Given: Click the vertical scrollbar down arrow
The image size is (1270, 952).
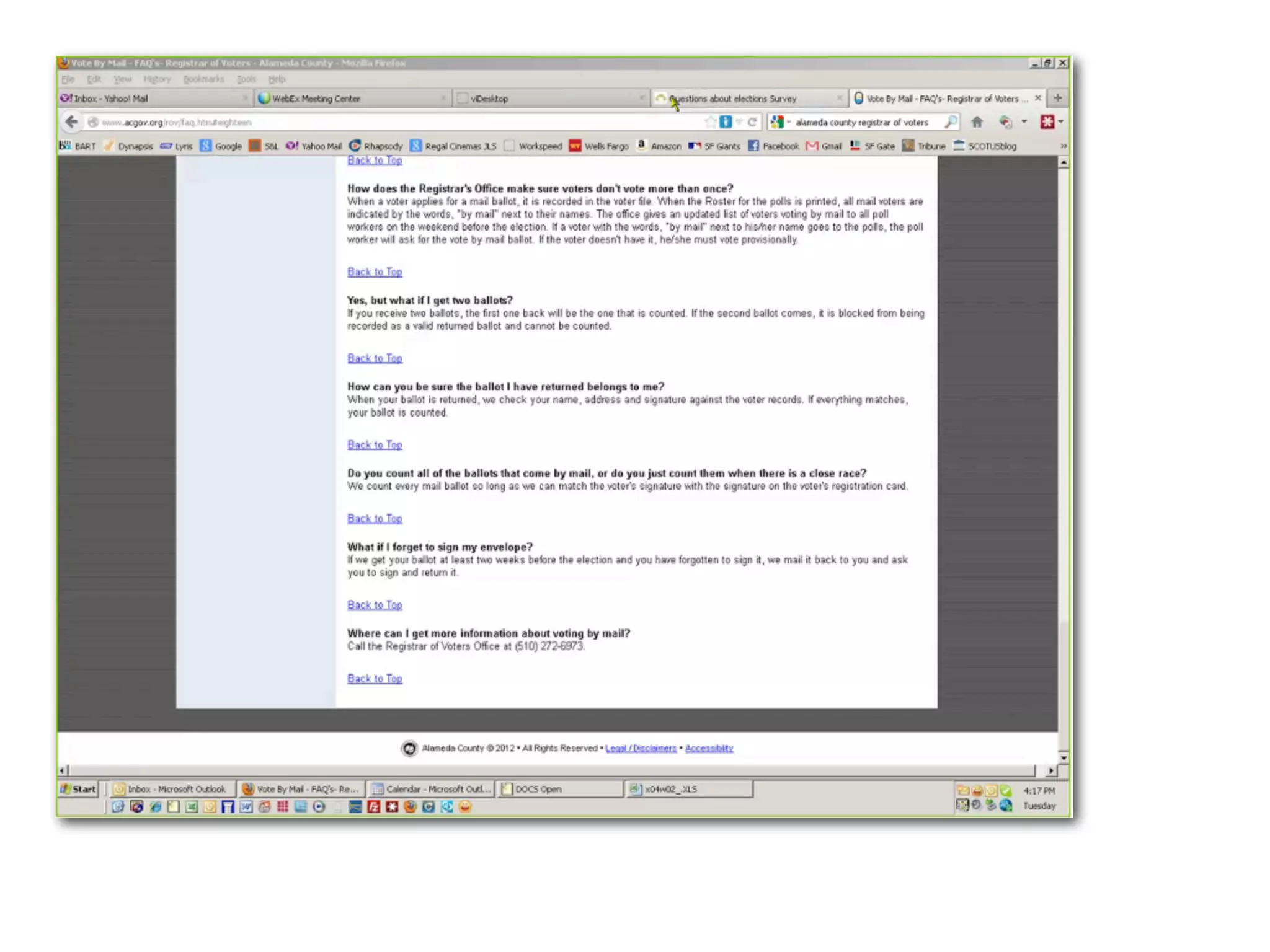Looking at the screenshot, I should coord(1064,757).
